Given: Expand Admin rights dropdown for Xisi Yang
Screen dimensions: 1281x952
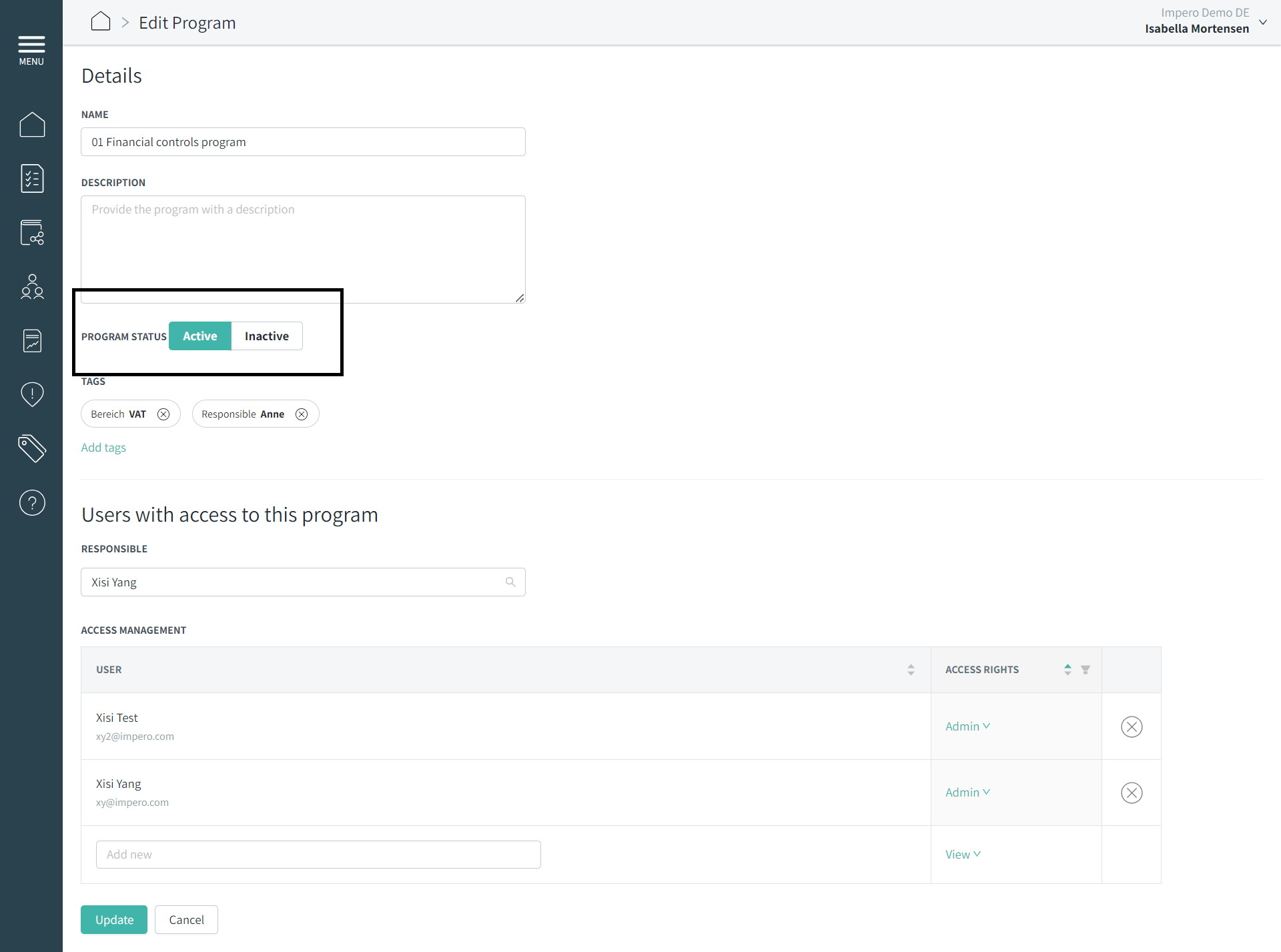Looking at the screenshot, I should click(x=967, y=792).
